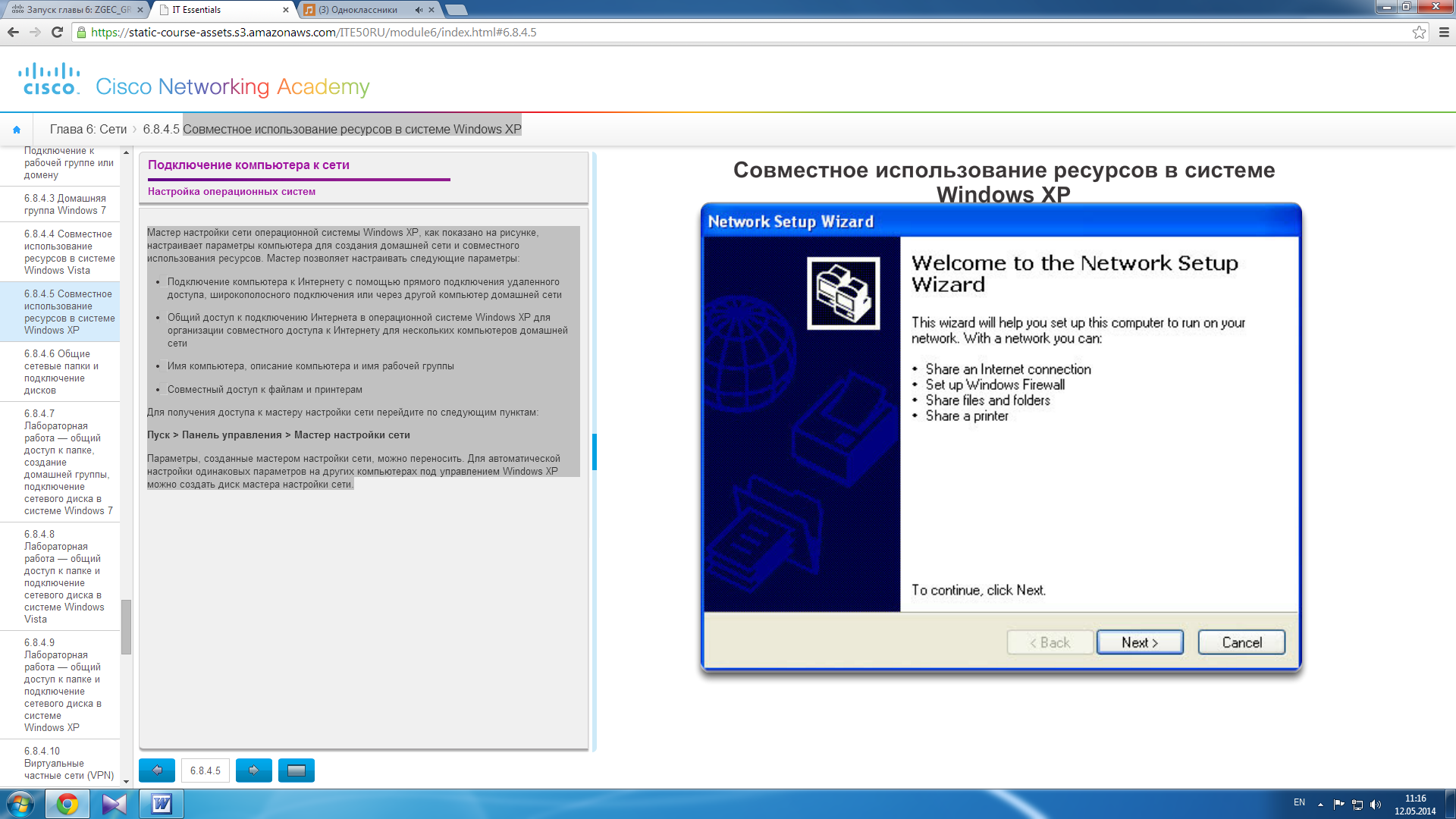The height and width of the screenshot is (819, 1456).
Task: Click the EN language indicator
Action: click(1299, 802)
